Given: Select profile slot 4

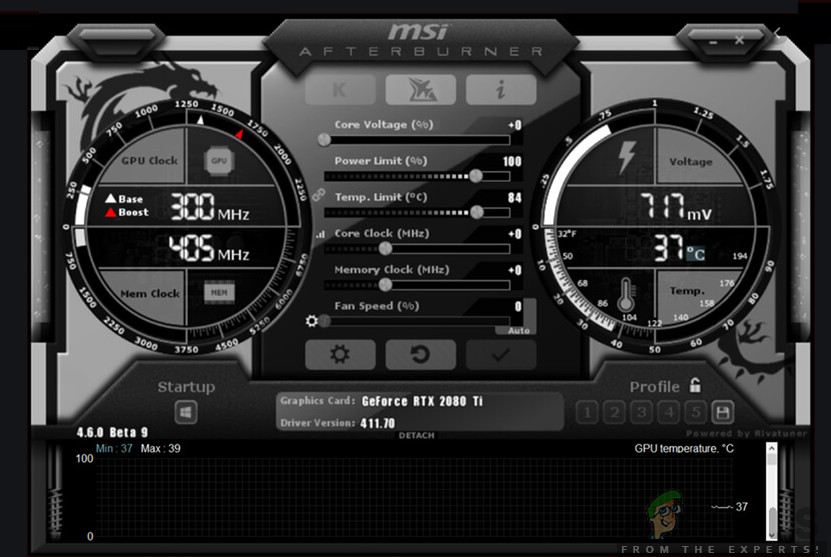Looking at the screenshot, I should pos(669,412).
